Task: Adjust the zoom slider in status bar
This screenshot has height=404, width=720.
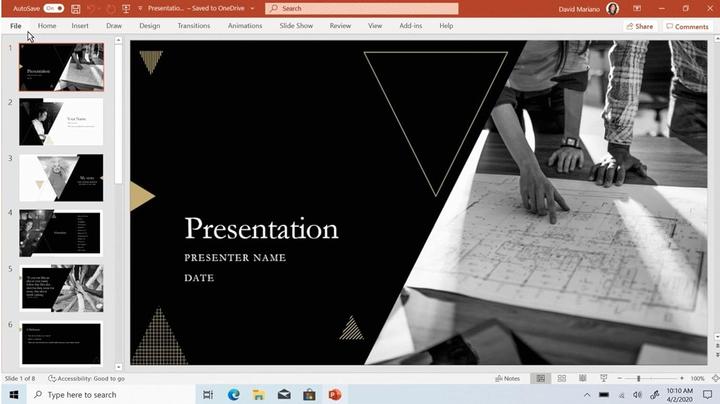Action: pos(639,379)
